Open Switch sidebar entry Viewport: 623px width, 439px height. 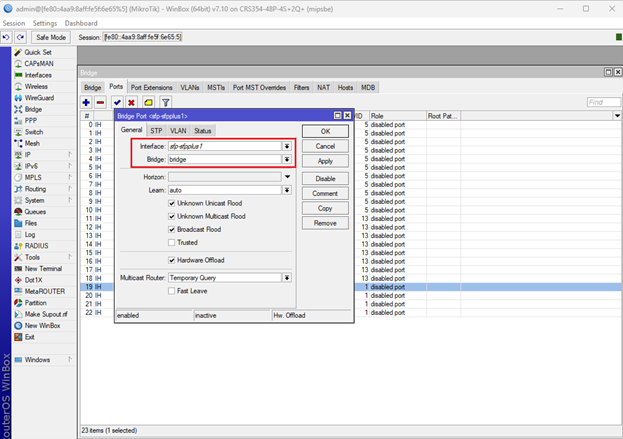[x=34, y=132]
